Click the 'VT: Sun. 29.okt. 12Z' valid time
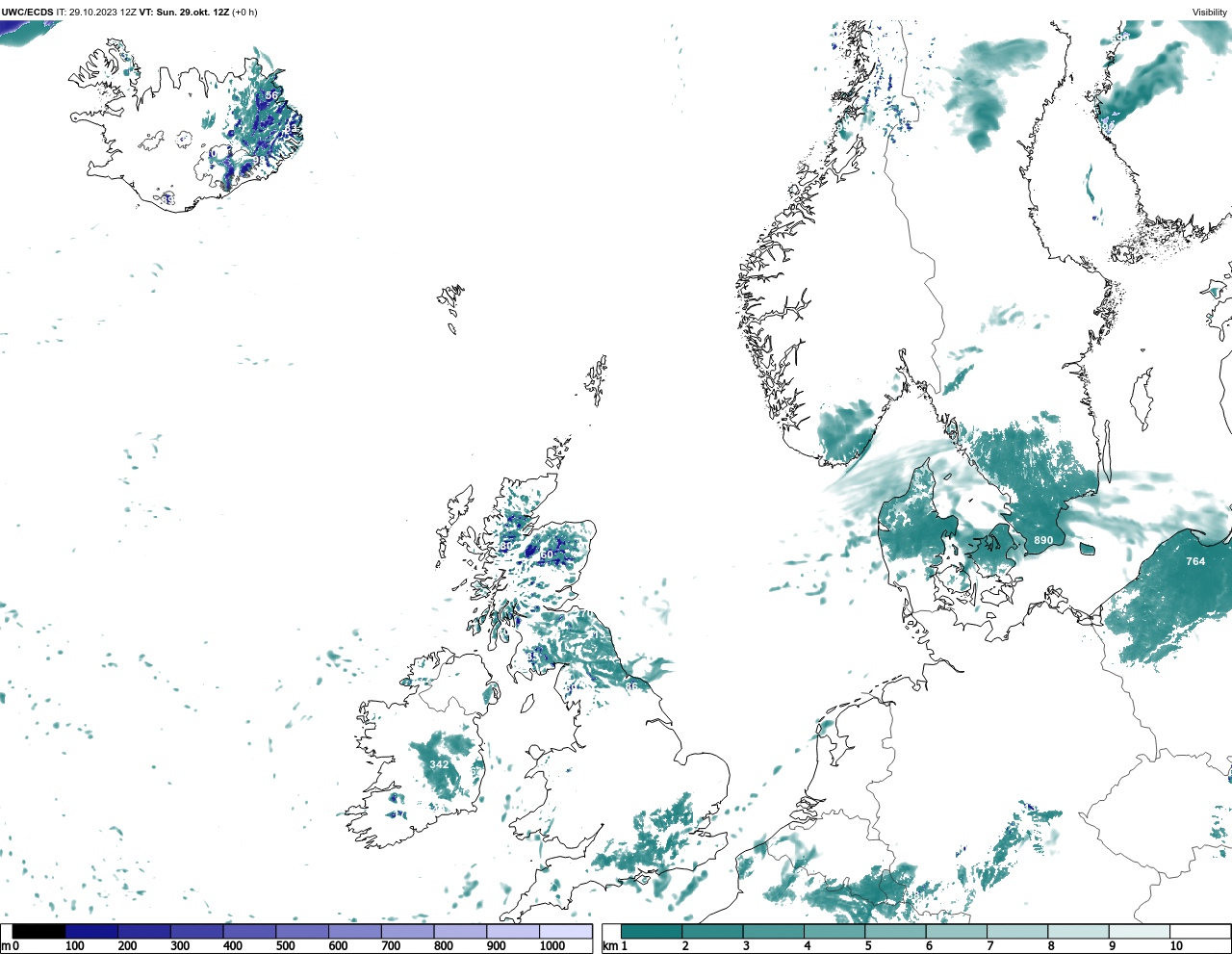Screen dimensions: 1232x954 click(184, 13)
